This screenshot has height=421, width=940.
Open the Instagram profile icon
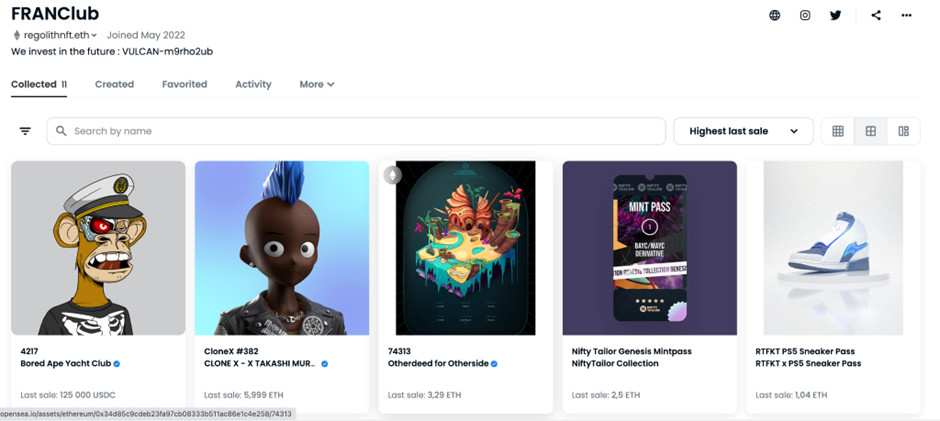(805, 16)
